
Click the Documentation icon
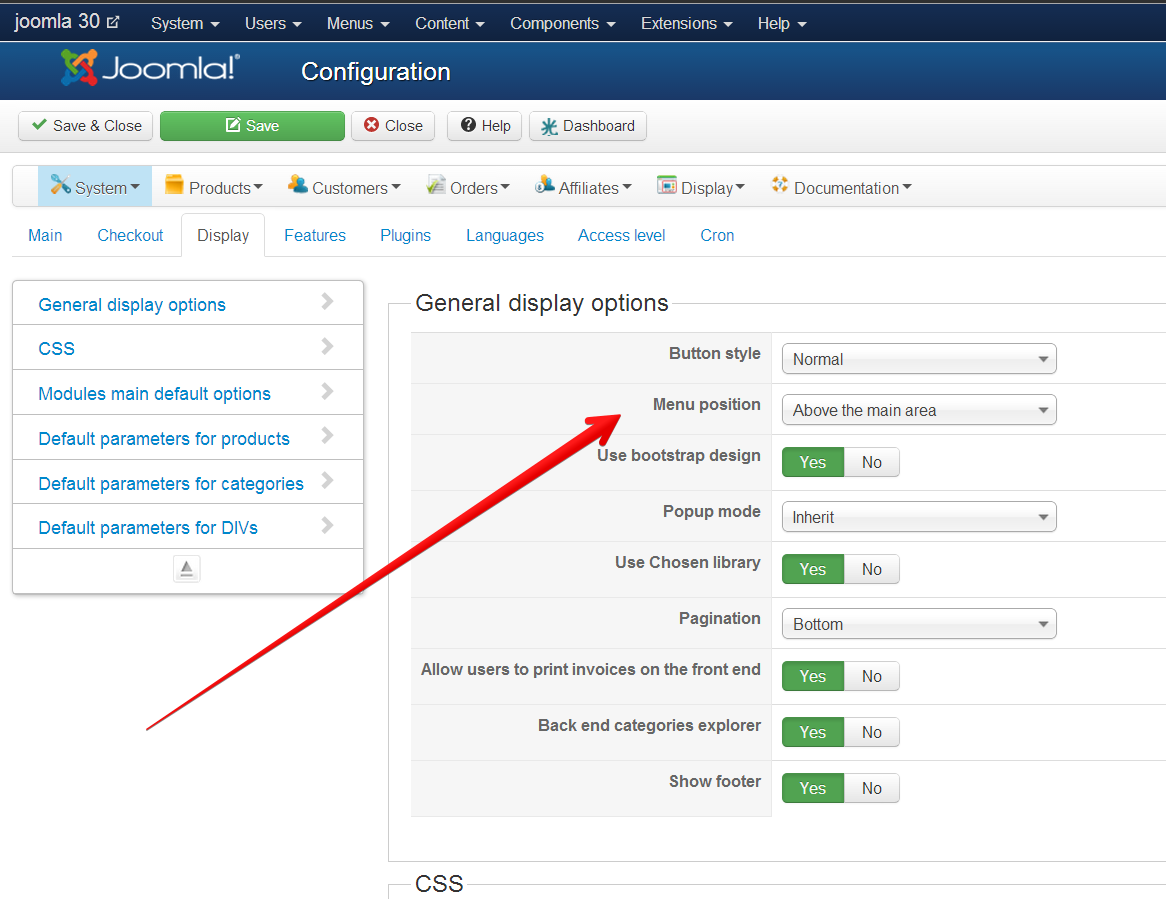click(780, 185)
